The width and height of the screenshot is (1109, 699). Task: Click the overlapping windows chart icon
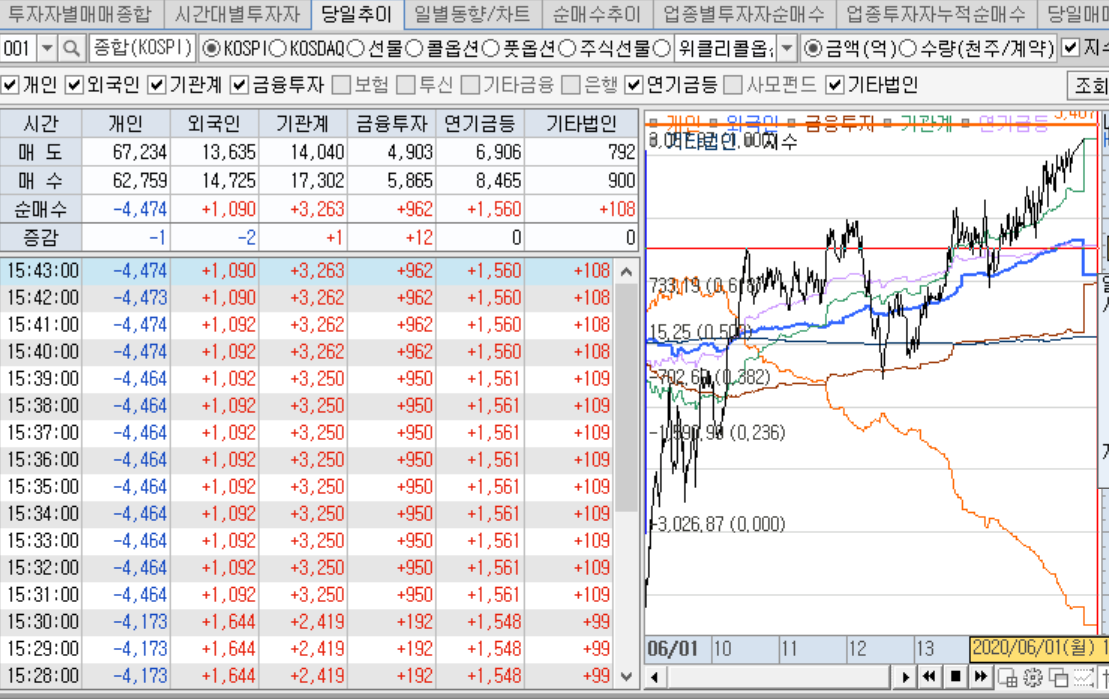pyautogui.click(x=1058, y=677)
